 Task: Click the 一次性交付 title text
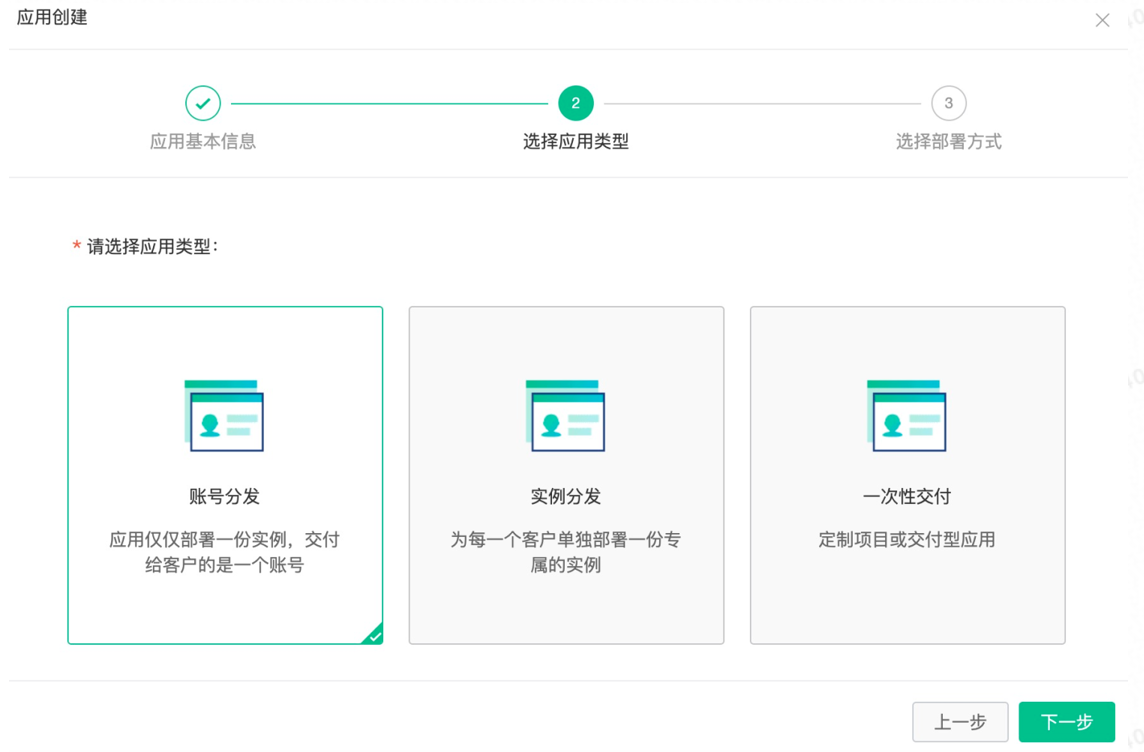(907, 497)
